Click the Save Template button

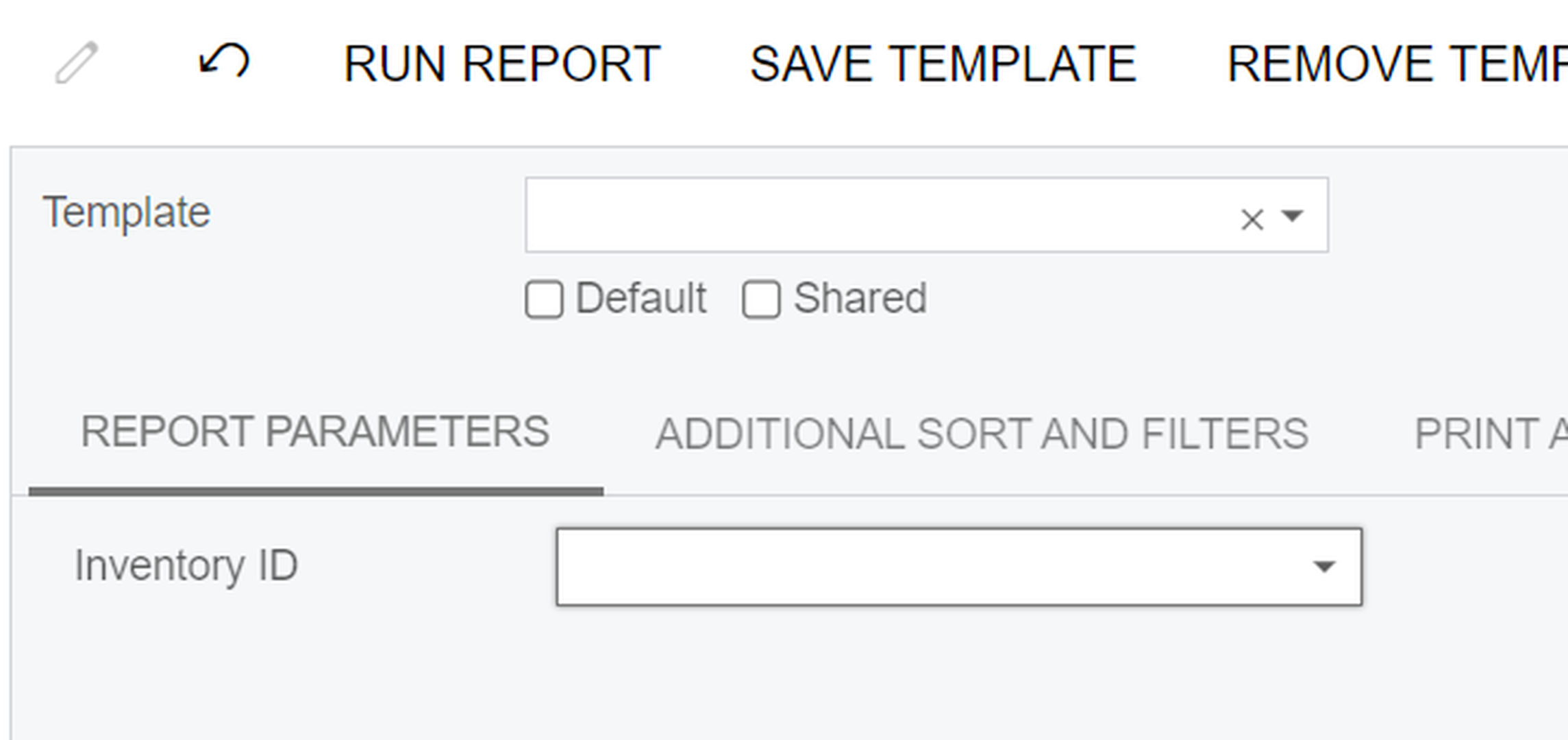click(943, 64)
